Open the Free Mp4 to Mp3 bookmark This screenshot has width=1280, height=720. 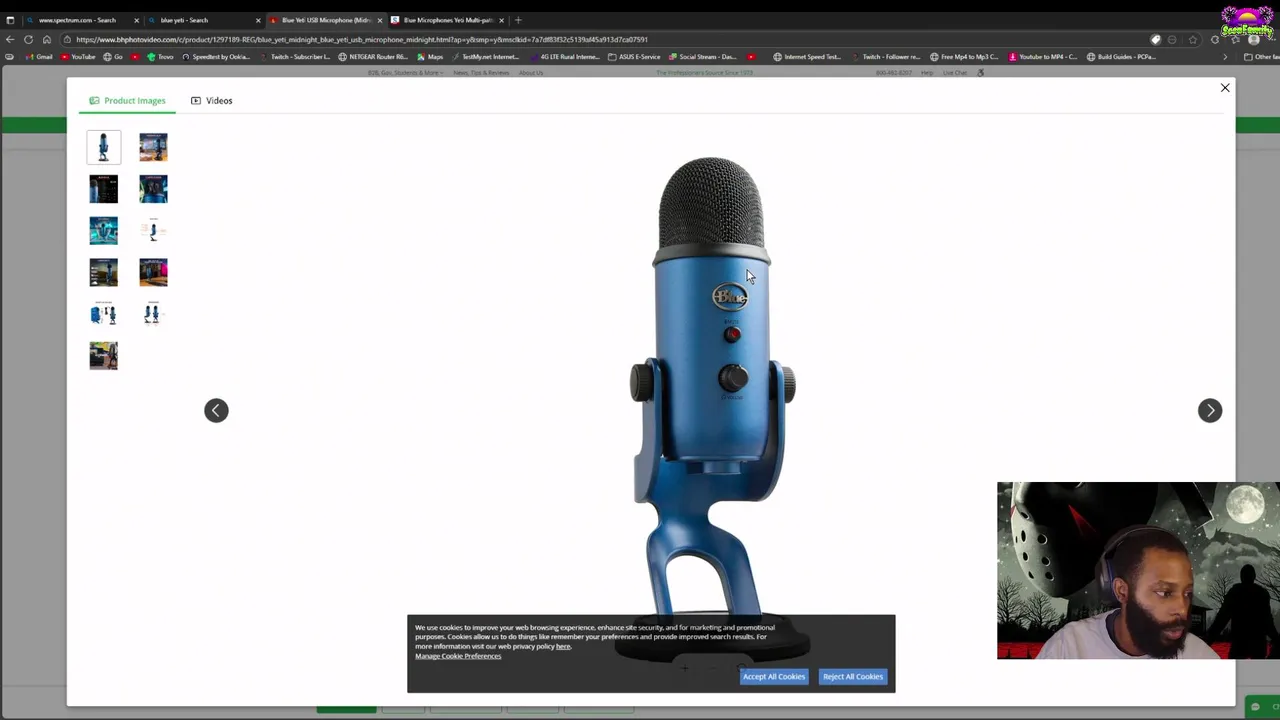(964, 57)
